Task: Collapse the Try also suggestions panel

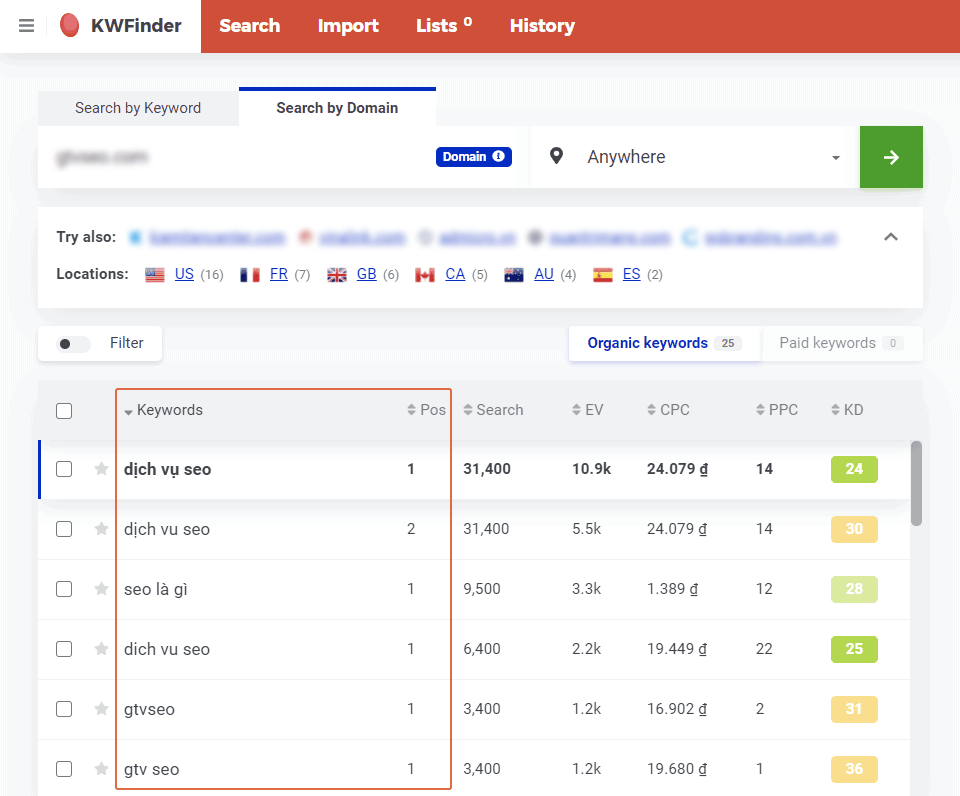Action: point(891,237)
